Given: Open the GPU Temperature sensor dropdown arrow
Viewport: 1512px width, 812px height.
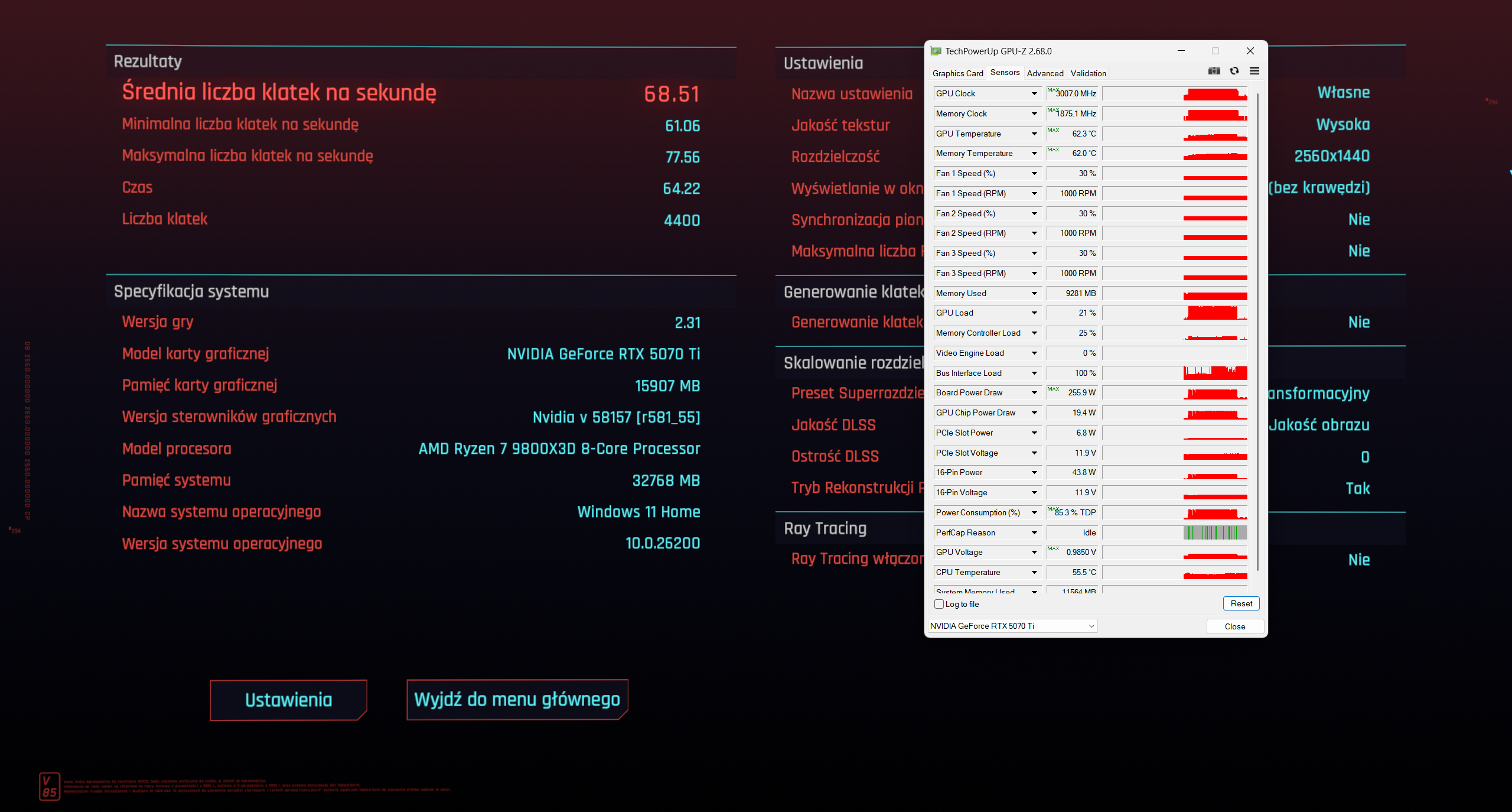Looking at the screenshot, I should coord(1034,134).
